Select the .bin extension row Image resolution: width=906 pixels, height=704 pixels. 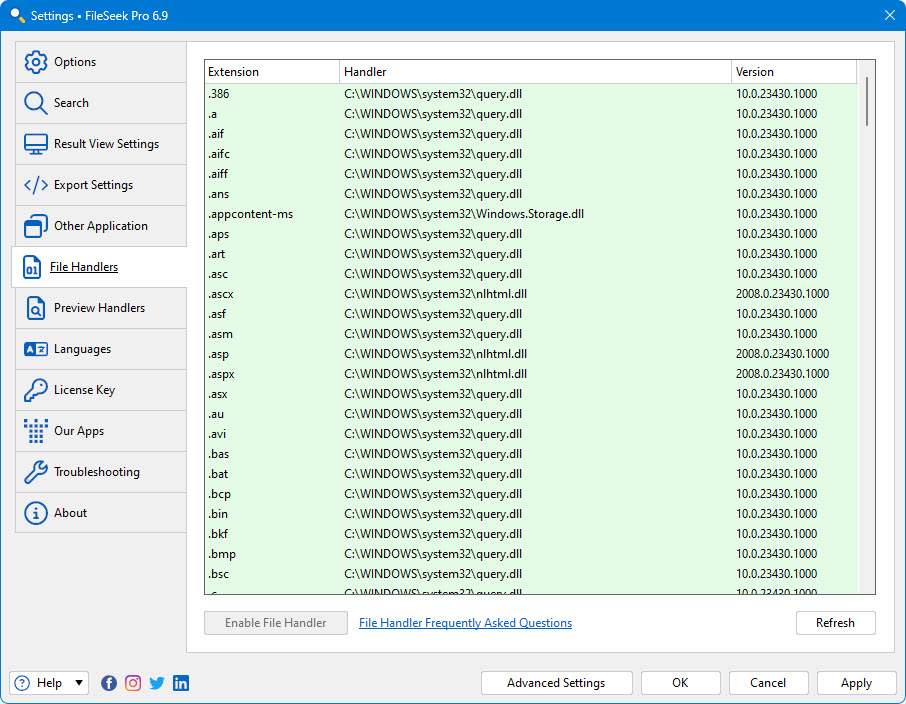click(531, 514)
